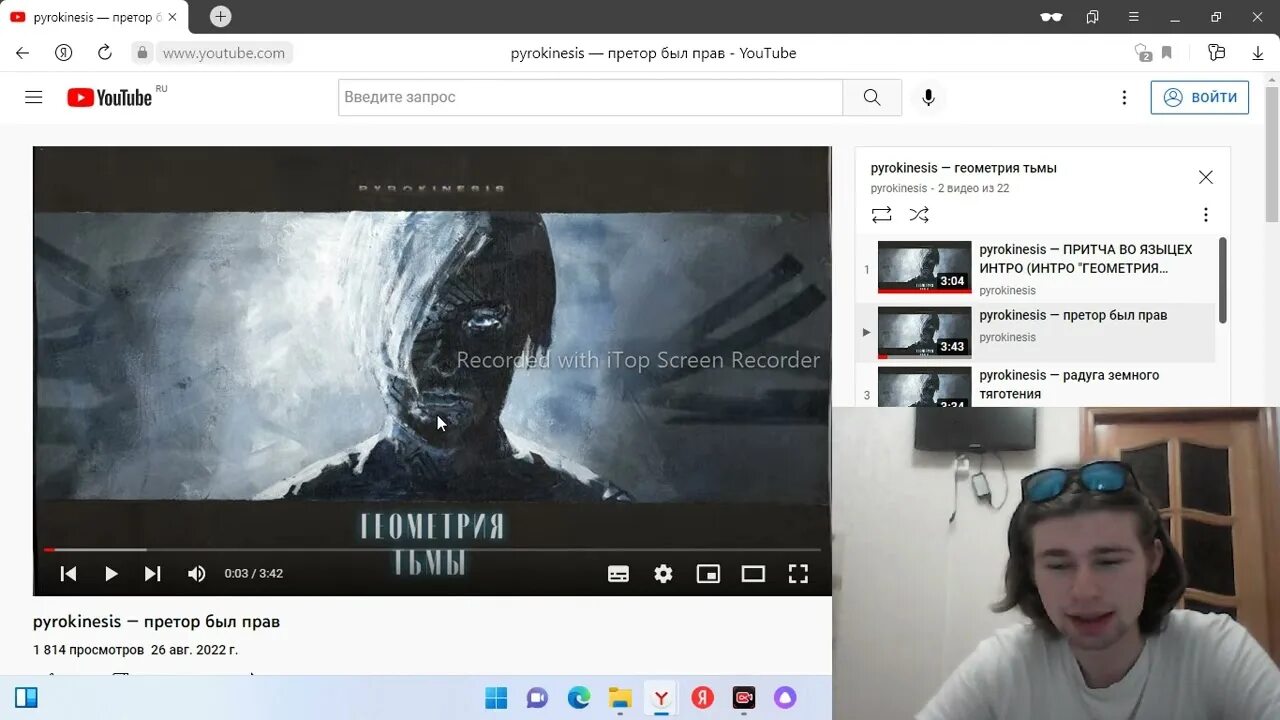This screenshot has height=720, width=1280.
Task: Click the 1 814 просмотров view count
Action: (x=88, y=650)
